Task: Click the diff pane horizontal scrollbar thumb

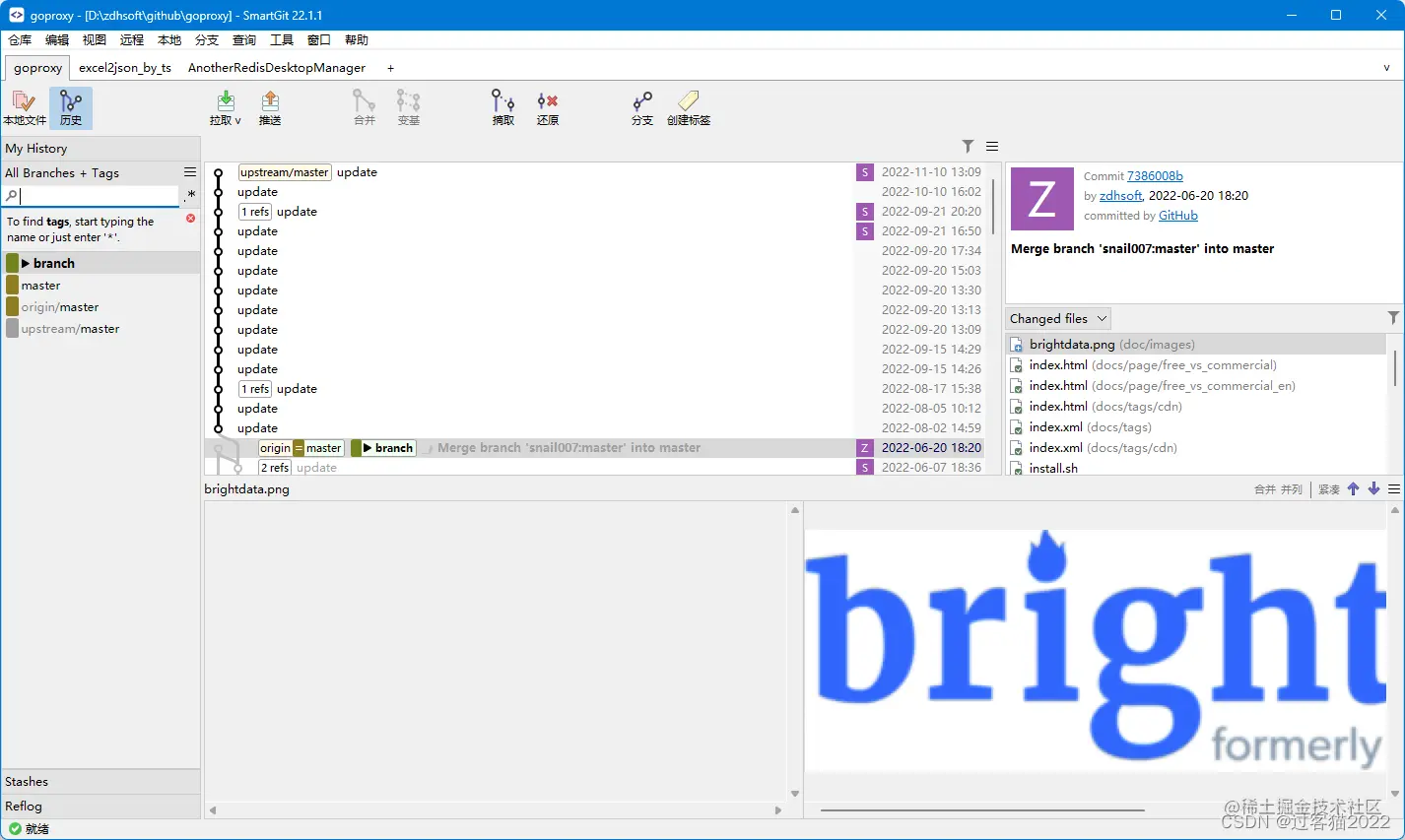Action: [x=982, y=810]
